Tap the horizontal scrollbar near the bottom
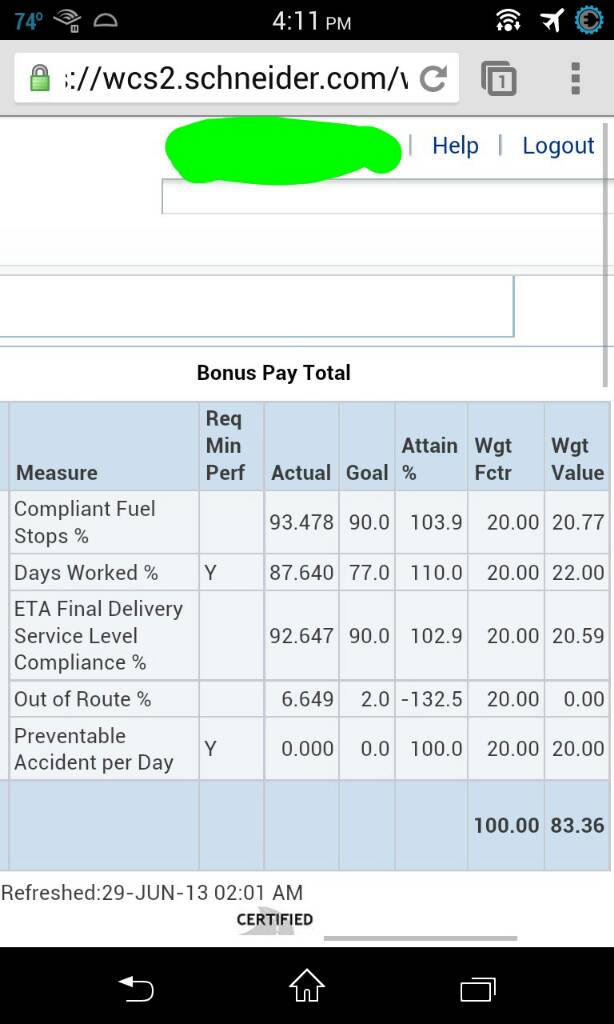The image size is (614, 1024). coord(421,938)
